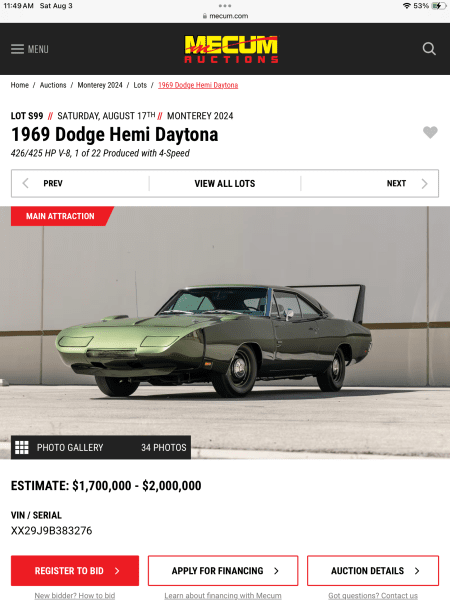Tap the mecum.com address bar
This screenshot has height=600, width=450.
click(x=225, y=16)
